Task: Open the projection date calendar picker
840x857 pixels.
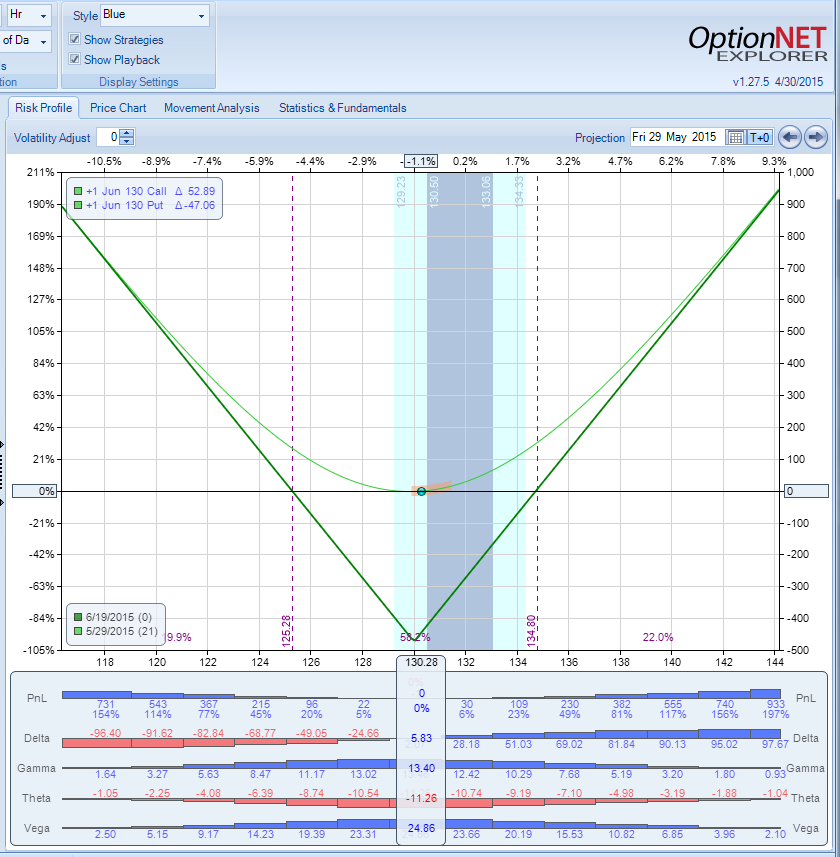Action: 736,137
